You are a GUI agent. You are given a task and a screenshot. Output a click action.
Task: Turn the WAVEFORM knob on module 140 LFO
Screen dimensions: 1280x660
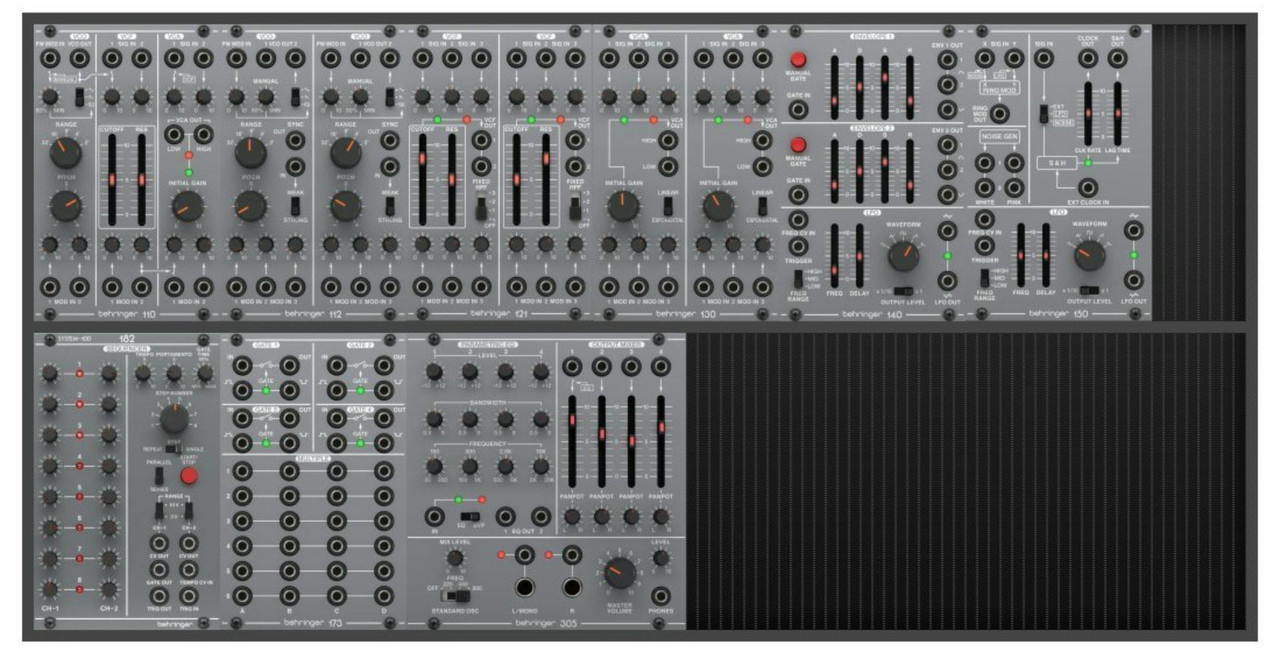coord(902,255)
